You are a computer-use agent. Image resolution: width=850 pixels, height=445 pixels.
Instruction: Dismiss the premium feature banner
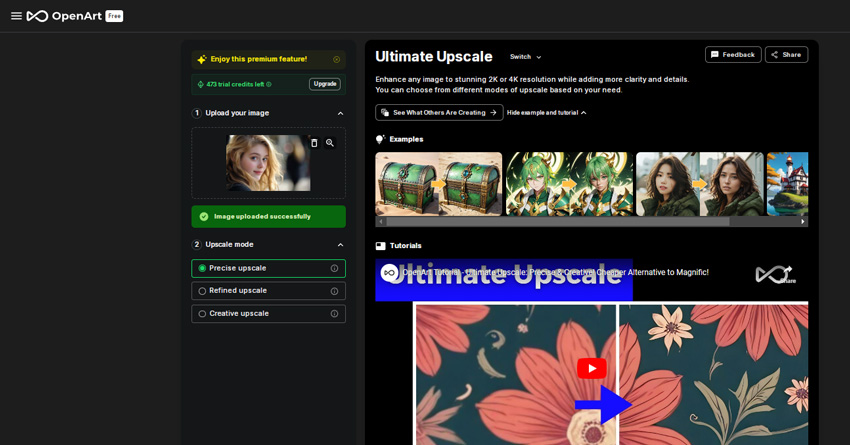[337, 60]
